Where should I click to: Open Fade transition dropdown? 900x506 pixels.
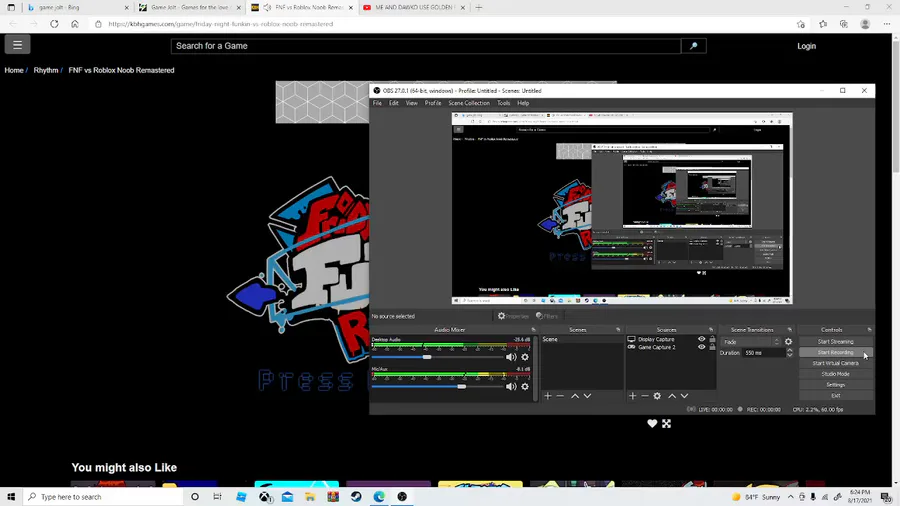[x=751, y=342]
